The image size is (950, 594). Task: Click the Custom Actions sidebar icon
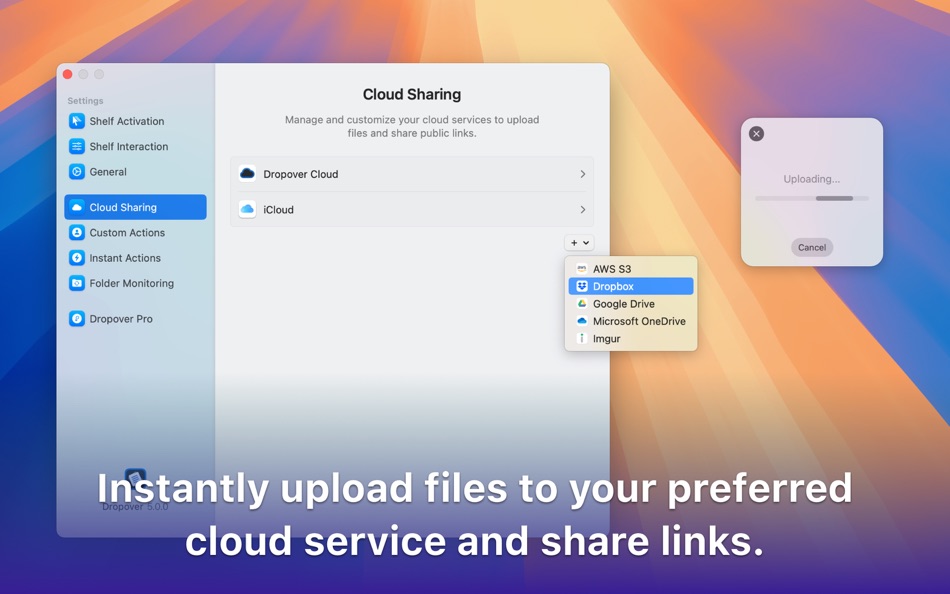pyautogui.click(x=76, y=233)
